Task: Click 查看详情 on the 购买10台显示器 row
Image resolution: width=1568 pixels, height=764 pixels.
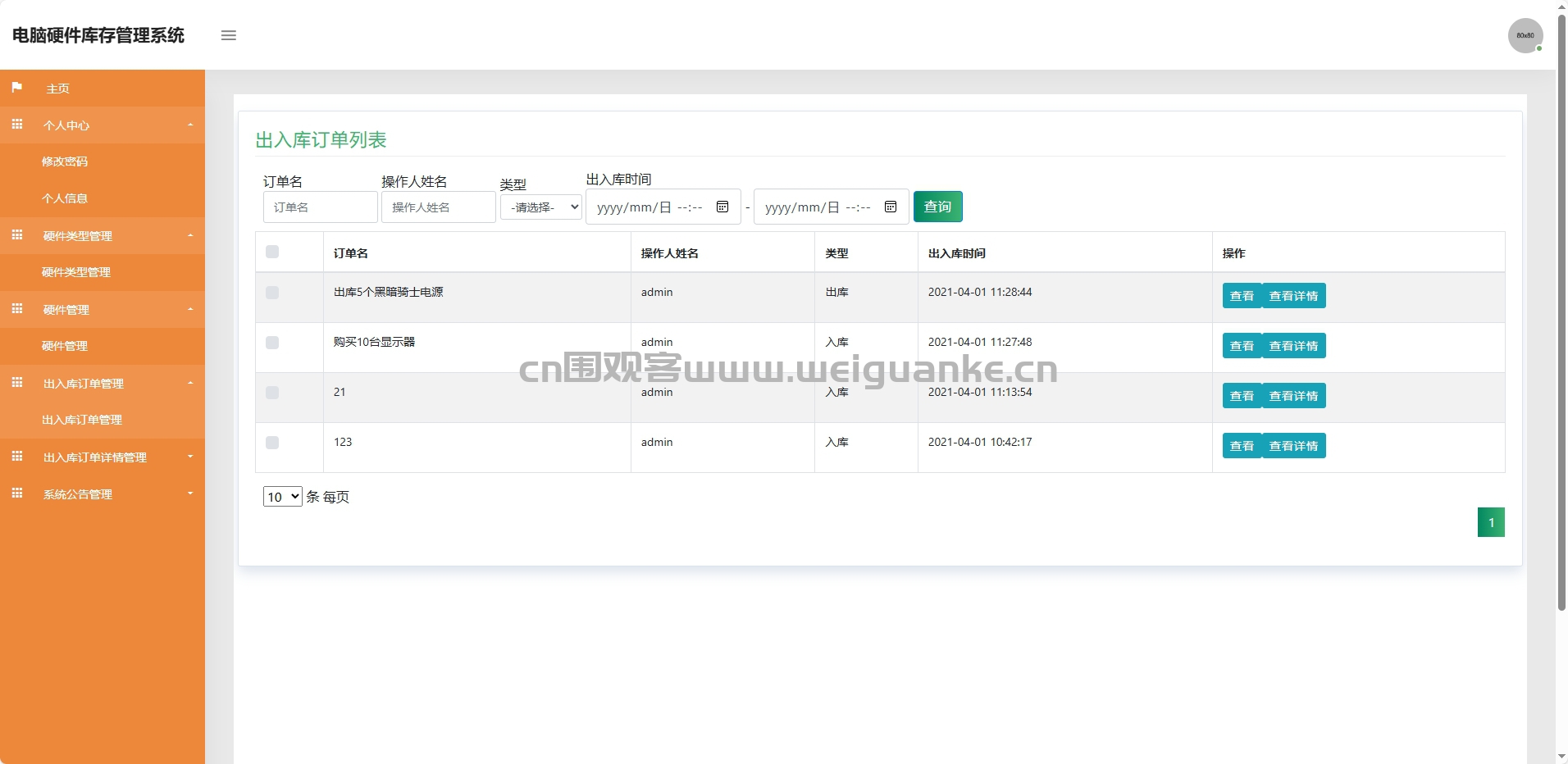Action: tap(1294, 345)
